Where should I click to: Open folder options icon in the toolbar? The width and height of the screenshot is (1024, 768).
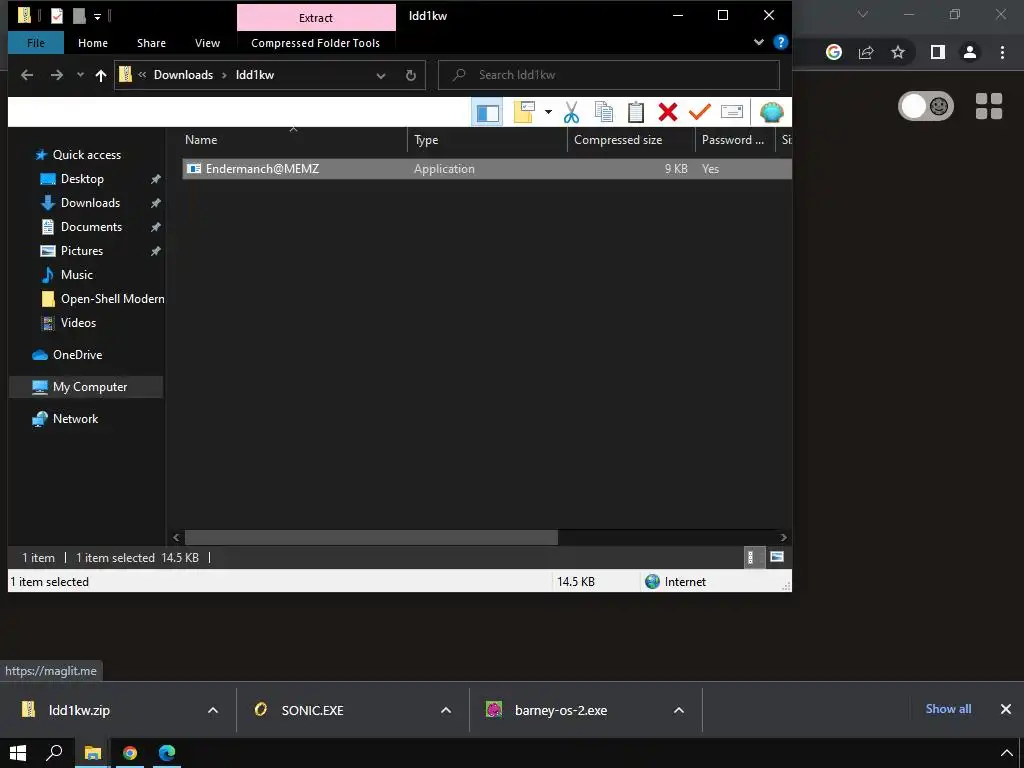click(x=524, y=112)
